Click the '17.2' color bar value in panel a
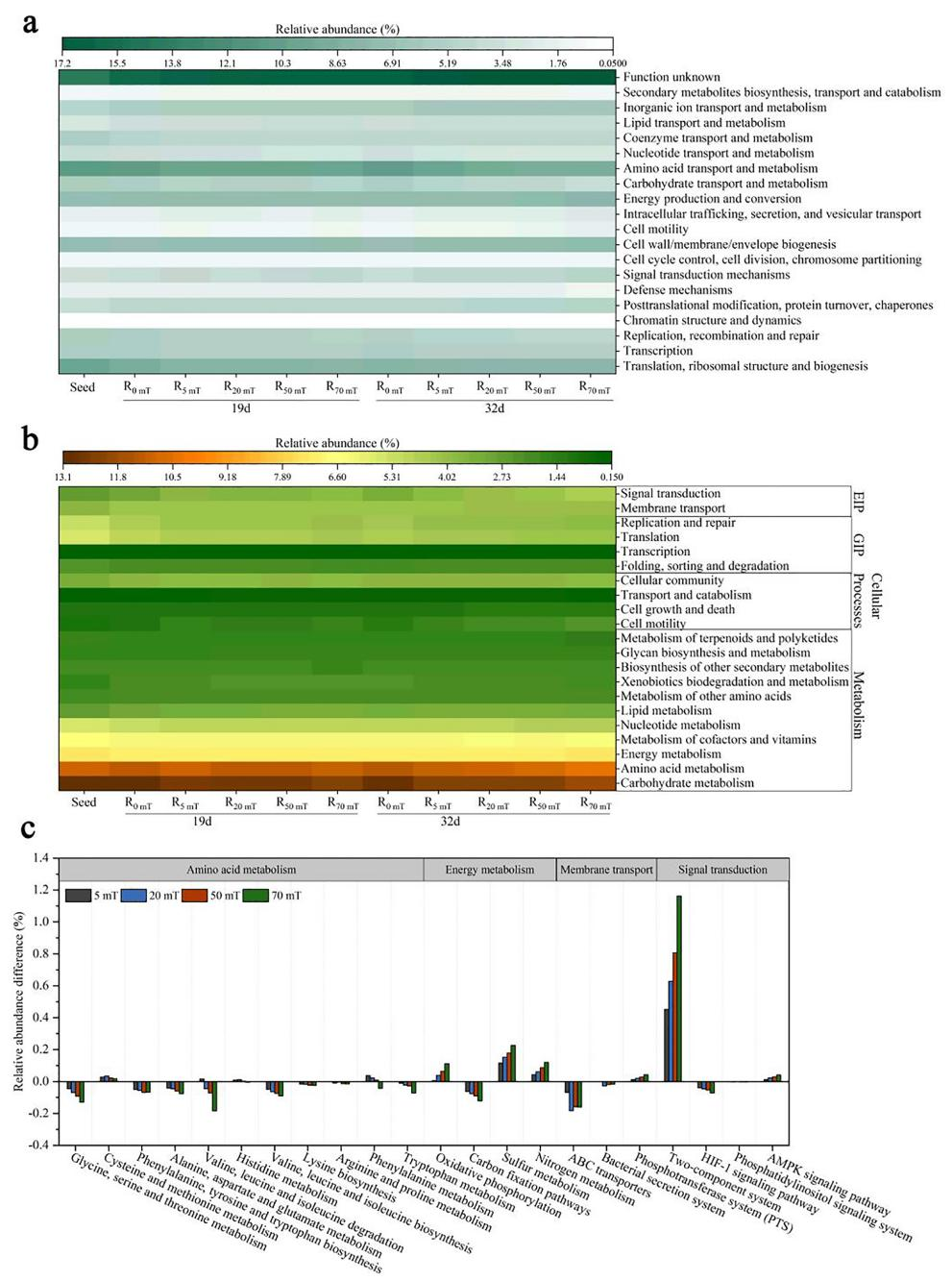This screenshot has height=1281, width=952. point(62,63)
